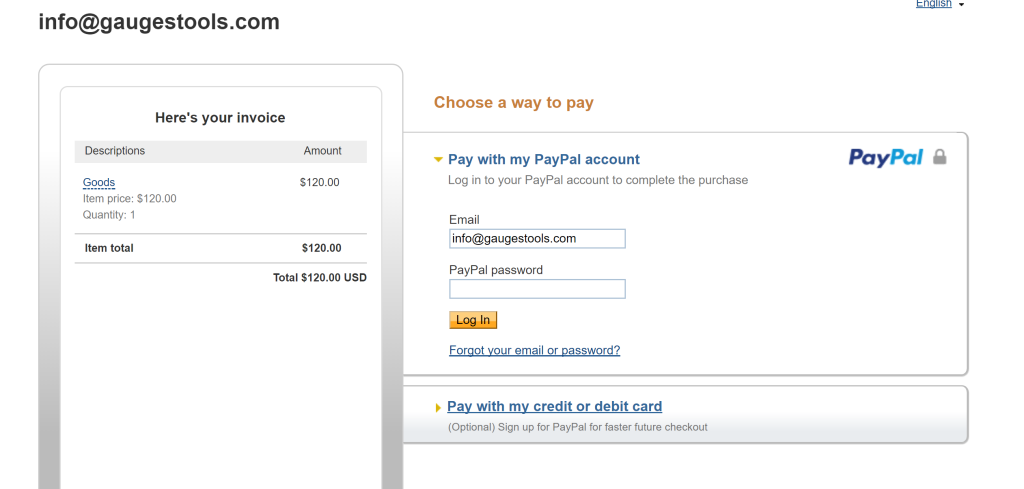
Task: Click into the PayPal password field
Action: tap(537, 289)
